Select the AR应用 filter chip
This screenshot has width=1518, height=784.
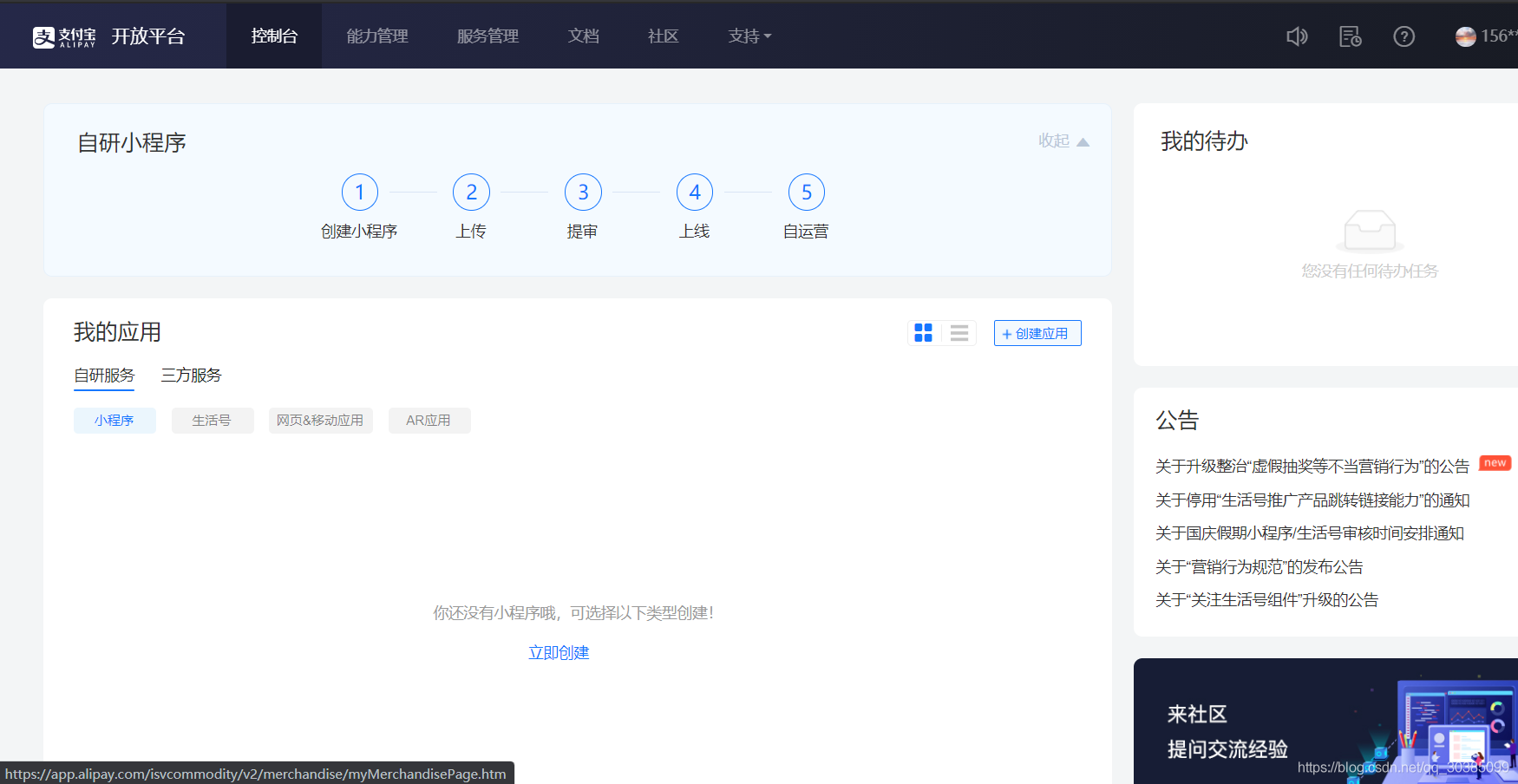pos(429,420)
